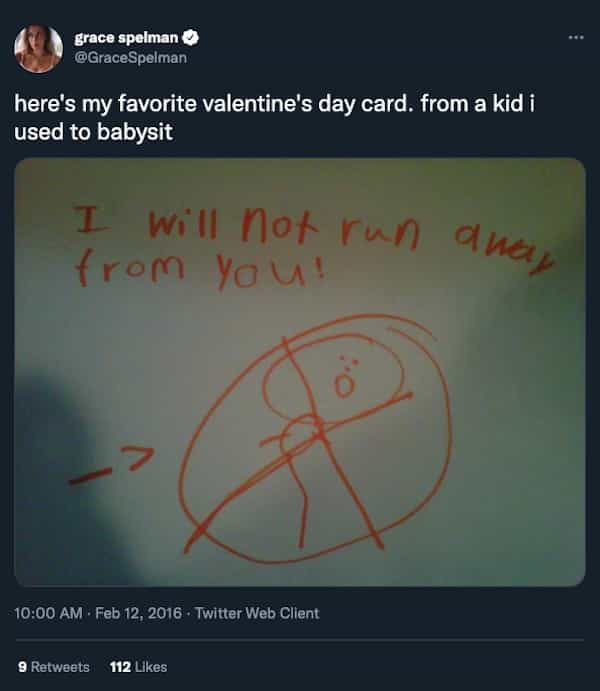Open grace spelman's profile picture
600x691 pixels.
(38, 48)
